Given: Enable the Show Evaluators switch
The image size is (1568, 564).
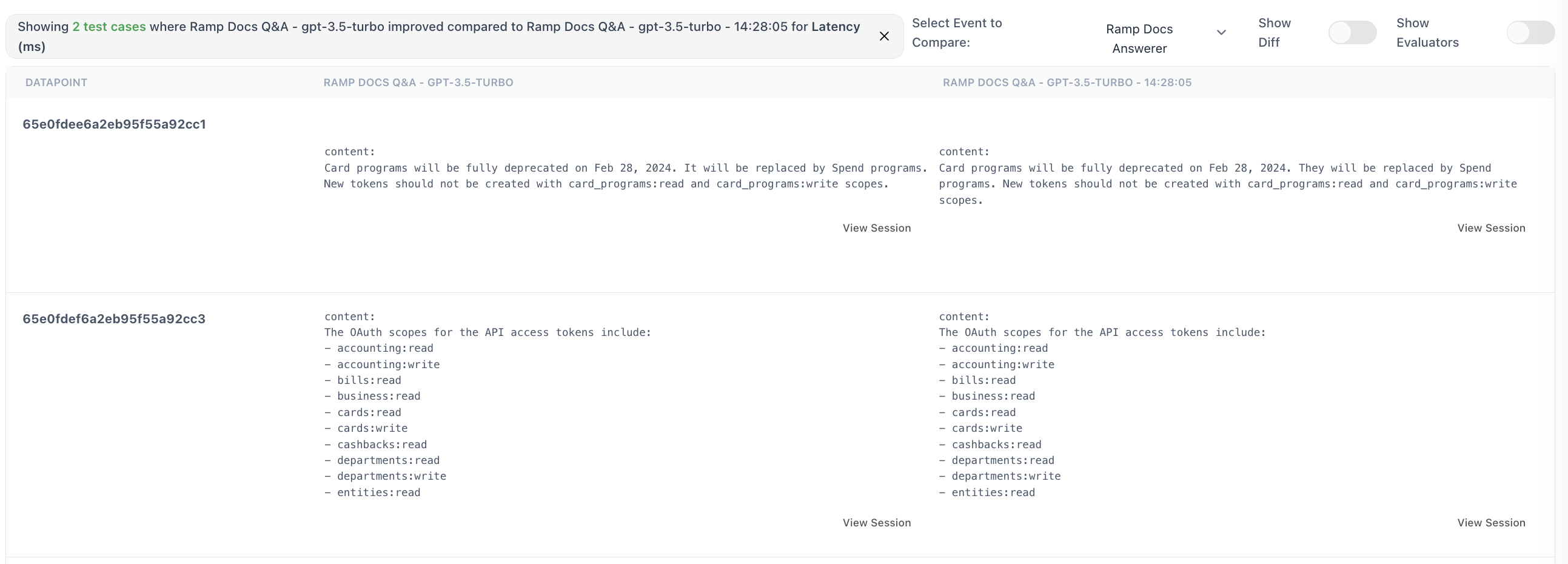Looking at the screenshot, I should click(x=1530, y=32).
